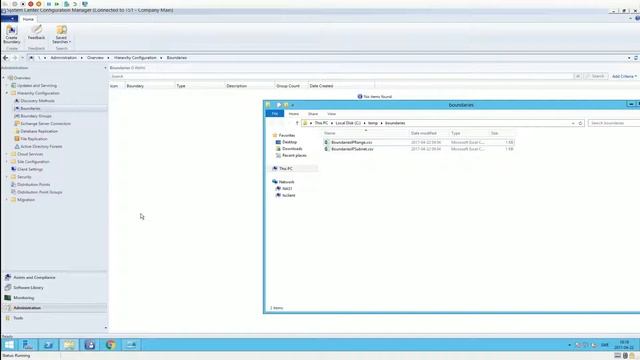
Task: Click Overview in the breadcrumb path
Action: tap(95, 58)
